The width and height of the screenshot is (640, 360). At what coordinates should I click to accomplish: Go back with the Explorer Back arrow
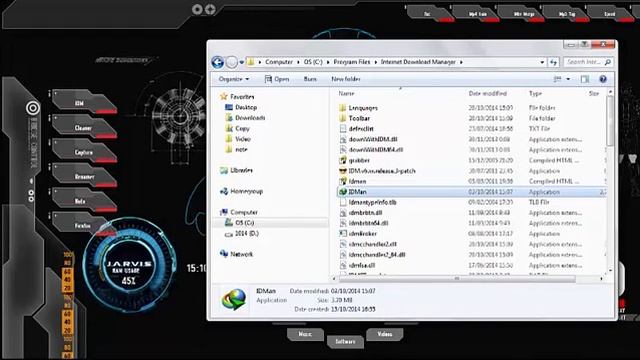218,62
